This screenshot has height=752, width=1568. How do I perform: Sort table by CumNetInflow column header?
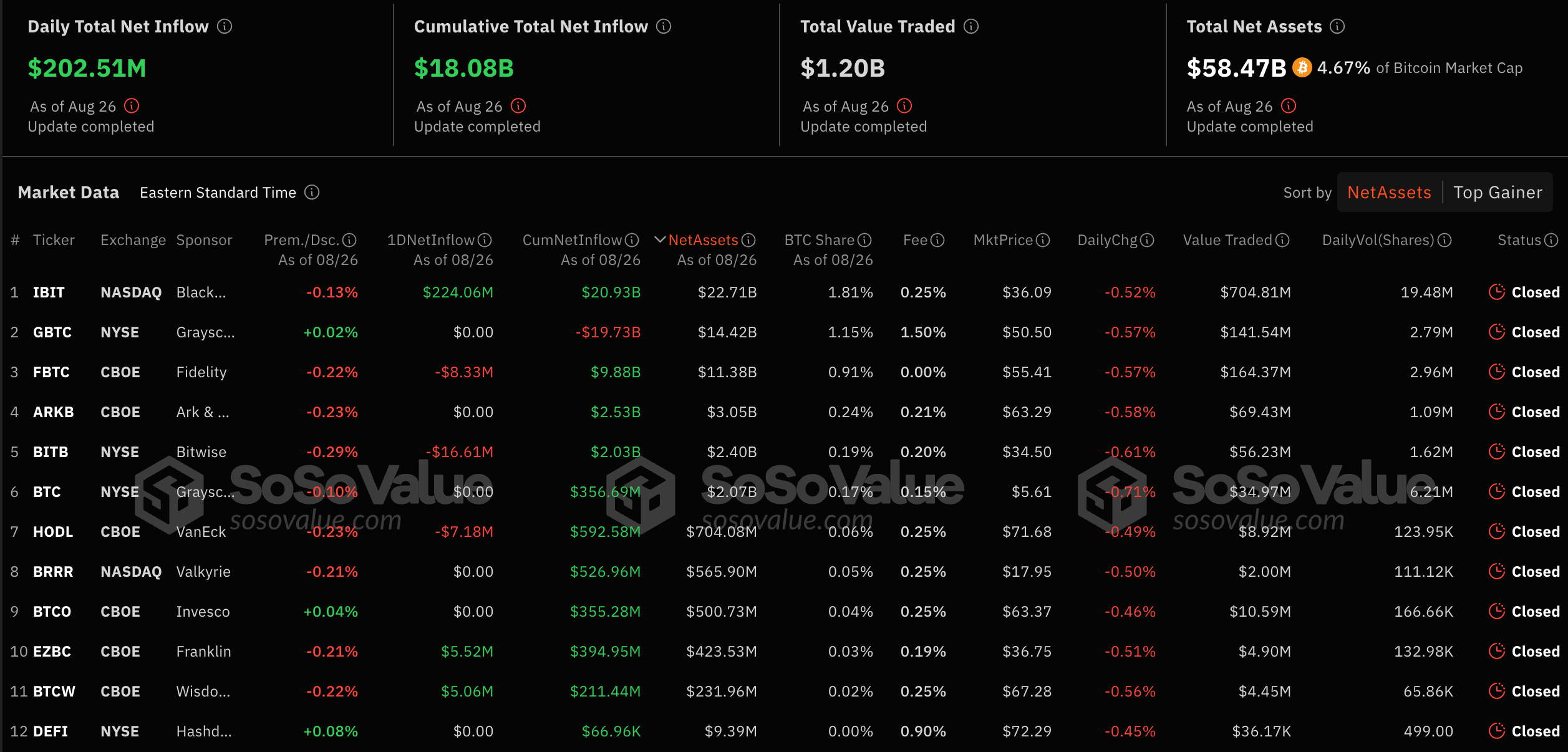point(573,240)
